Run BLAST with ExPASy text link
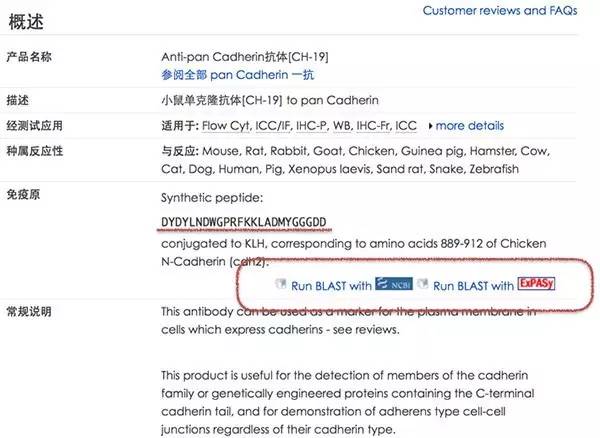Image resolution: width=600 pixels, height=438 pixels. tap(473, 285)
